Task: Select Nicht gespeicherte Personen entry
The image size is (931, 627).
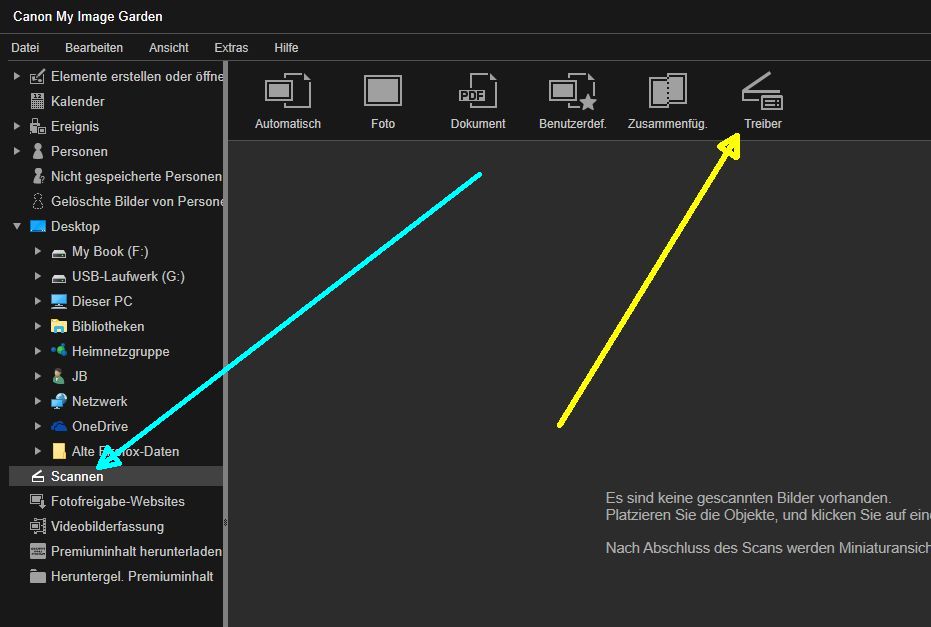Action: click(x=137, y=176)
